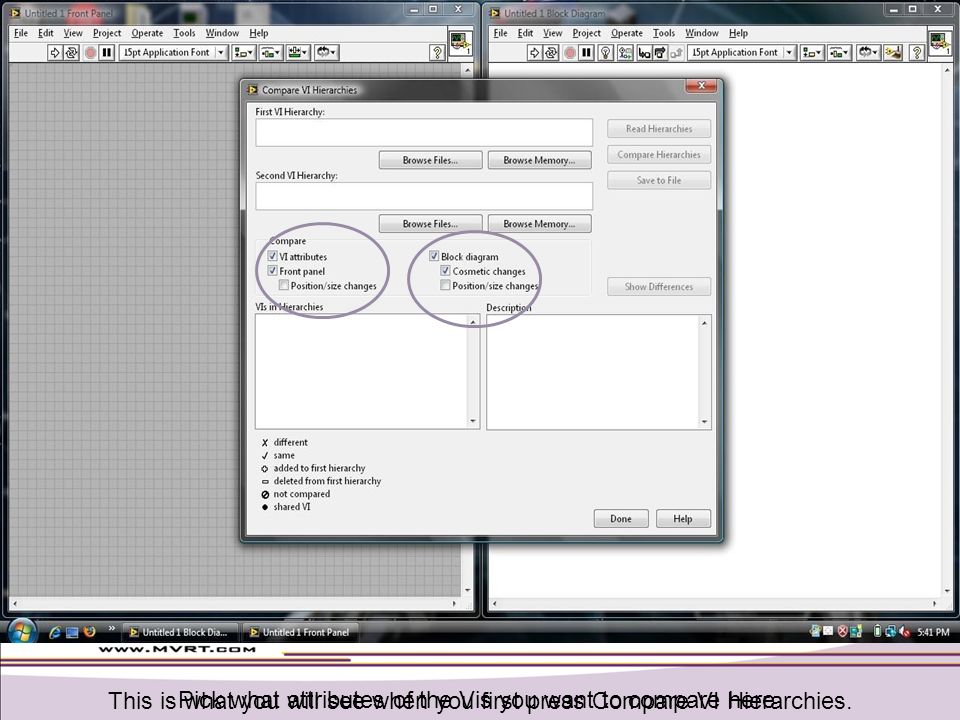Image resolution: width=960 pixels, height=720 pixels.
Task: Click Done button in Compare dialog
Action: point(621,519)
